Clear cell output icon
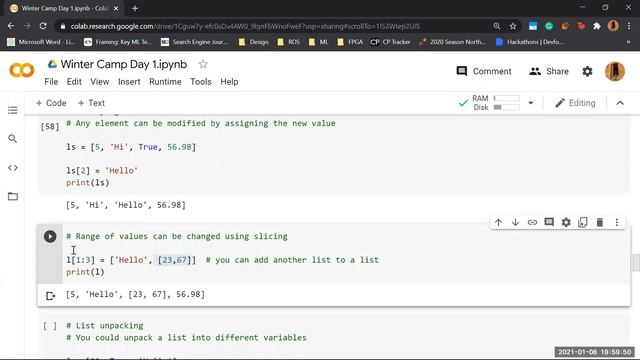 pyautogui.click(x=50, y=296)
